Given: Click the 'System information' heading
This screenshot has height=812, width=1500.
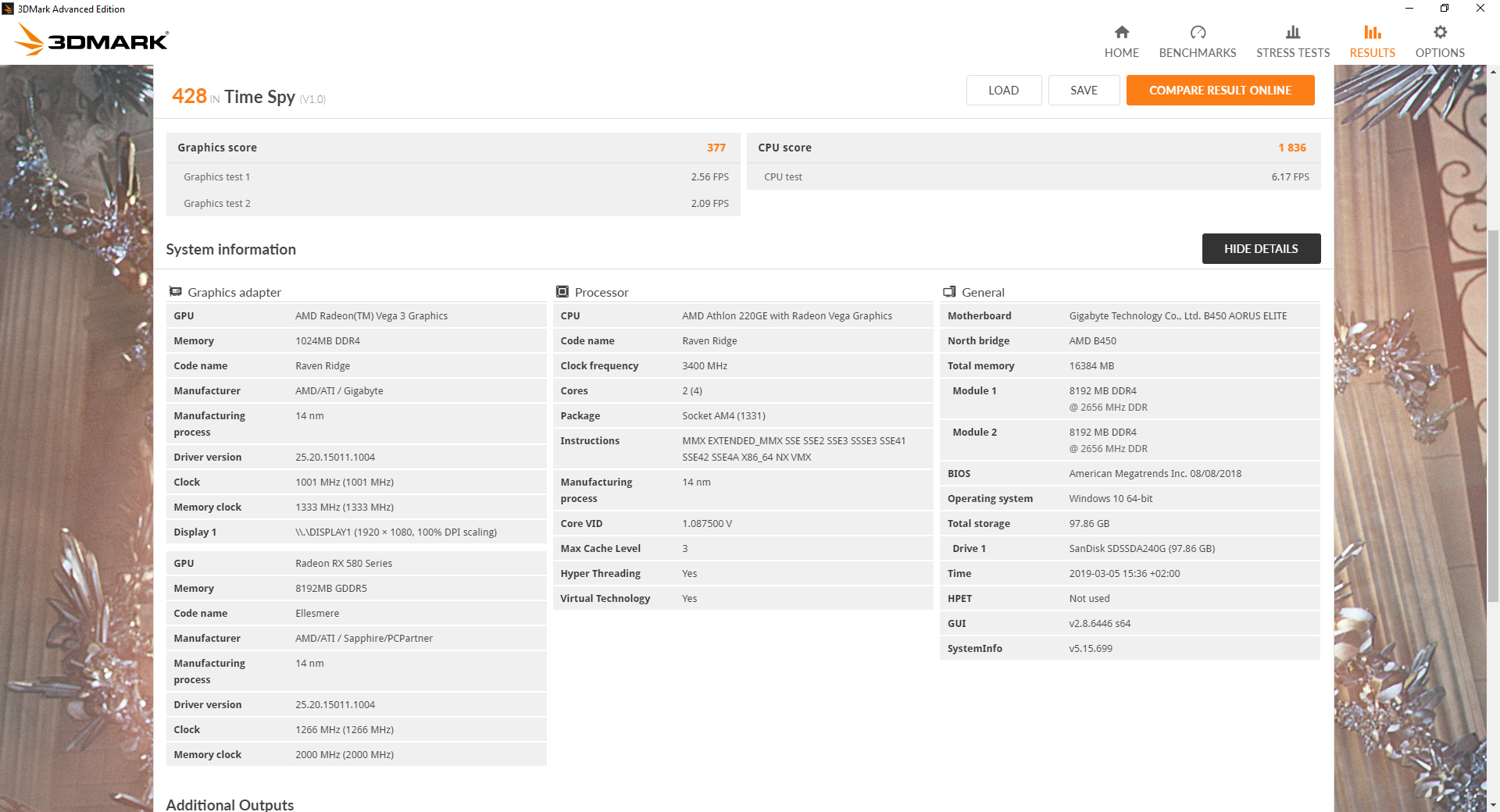Looking at the screenshot, I should tap(230, 249).
